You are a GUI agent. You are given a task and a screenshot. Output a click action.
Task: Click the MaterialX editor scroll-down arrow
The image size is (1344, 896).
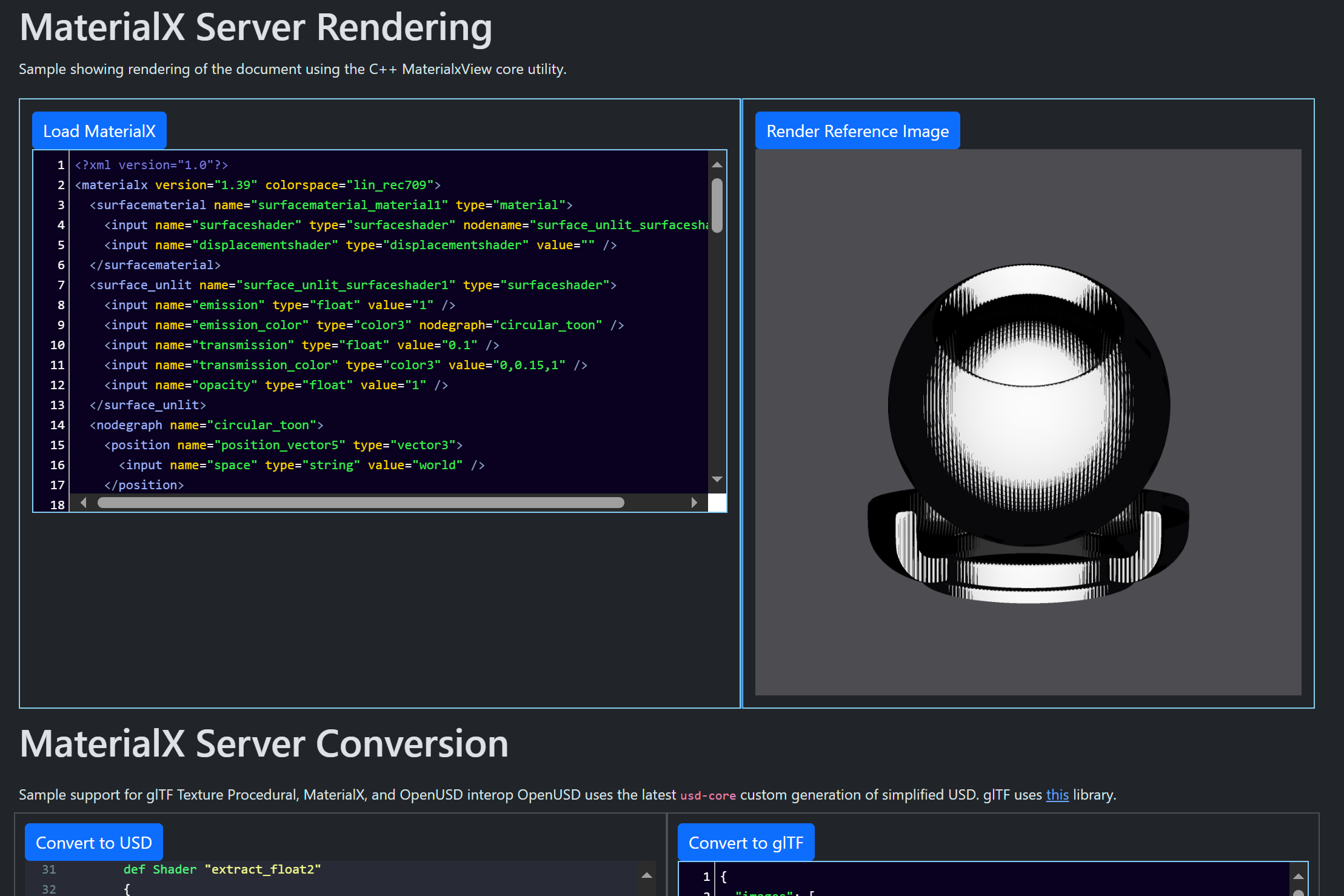click(x=717, y=480)
